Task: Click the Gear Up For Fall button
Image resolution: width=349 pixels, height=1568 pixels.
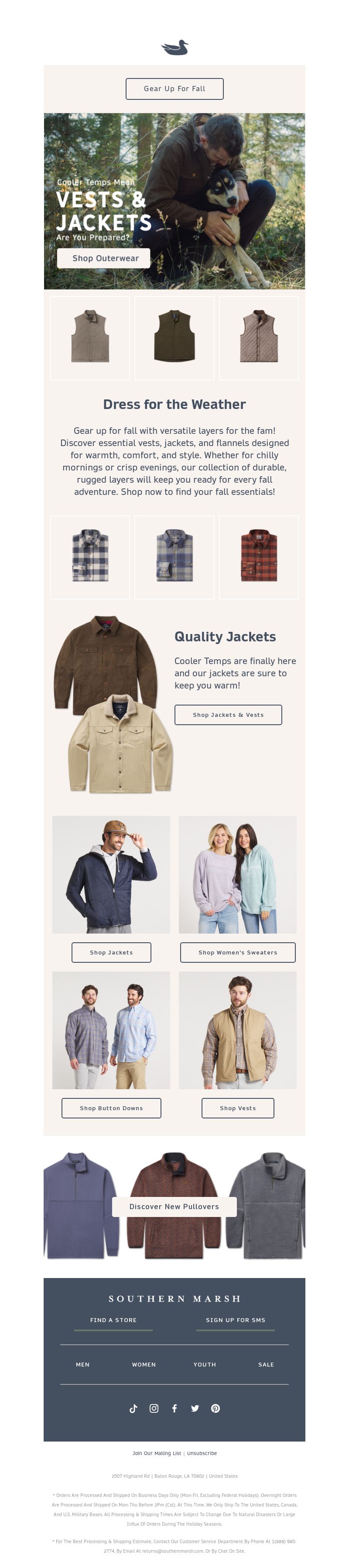Action: coord(175,89)
